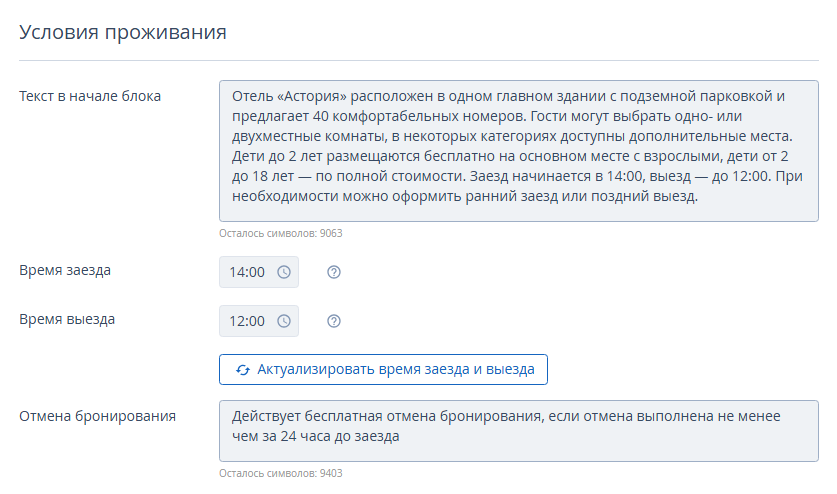Click the clock icon in check-out time field
Screen dimensions: 837x494
pos(284,321)
